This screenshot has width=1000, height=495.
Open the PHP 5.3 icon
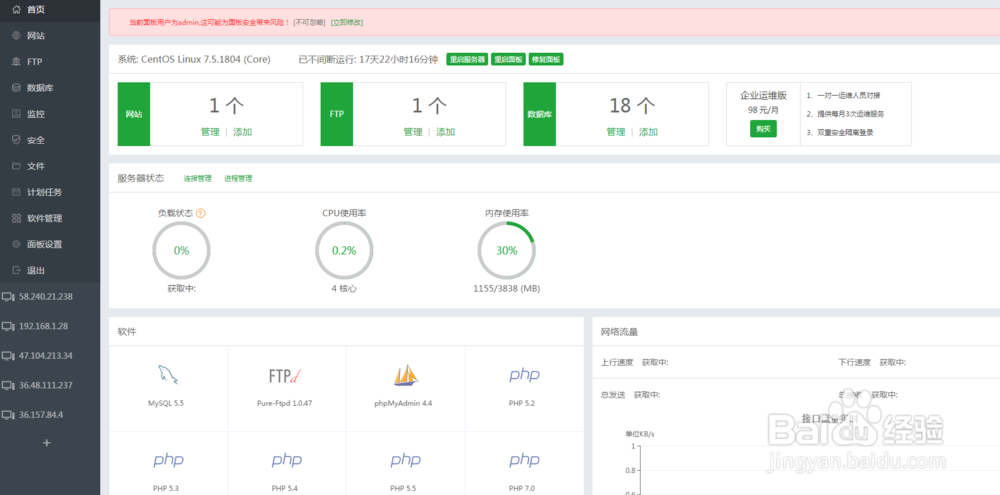[x=166, y=460]
